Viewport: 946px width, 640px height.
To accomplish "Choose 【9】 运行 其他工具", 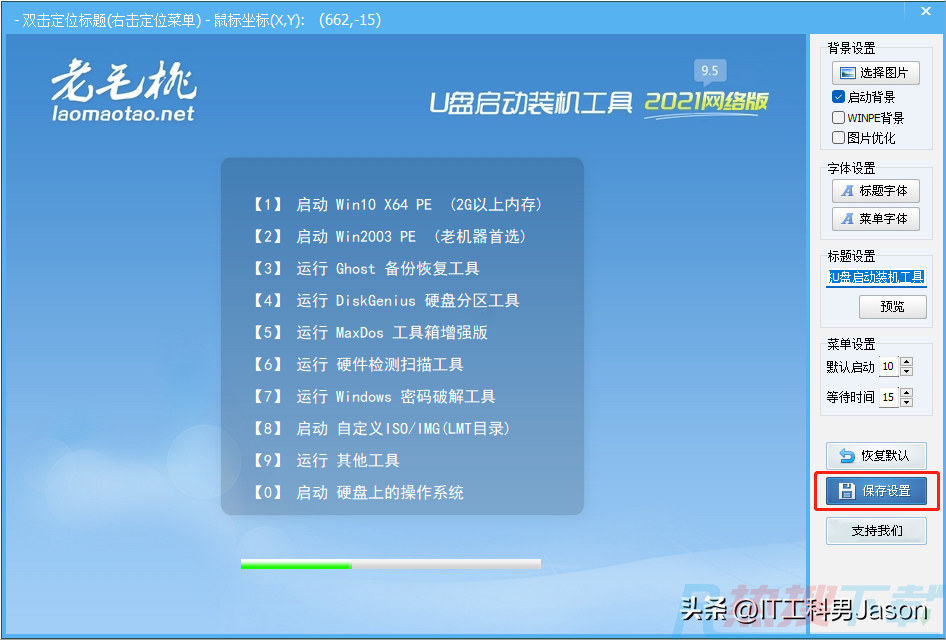I will pyautogui.click(x=325, y=460).
